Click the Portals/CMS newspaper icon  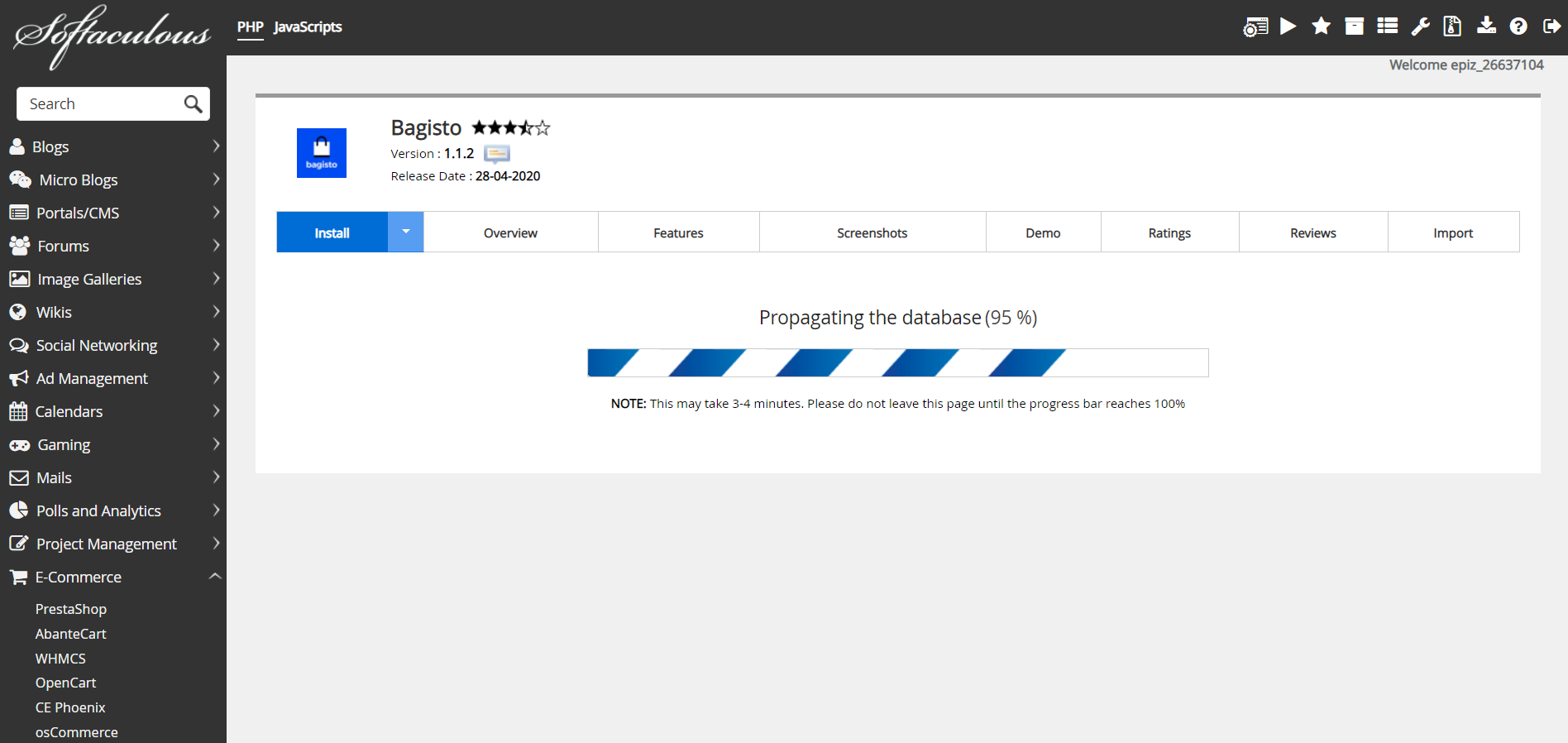(19, 213)
